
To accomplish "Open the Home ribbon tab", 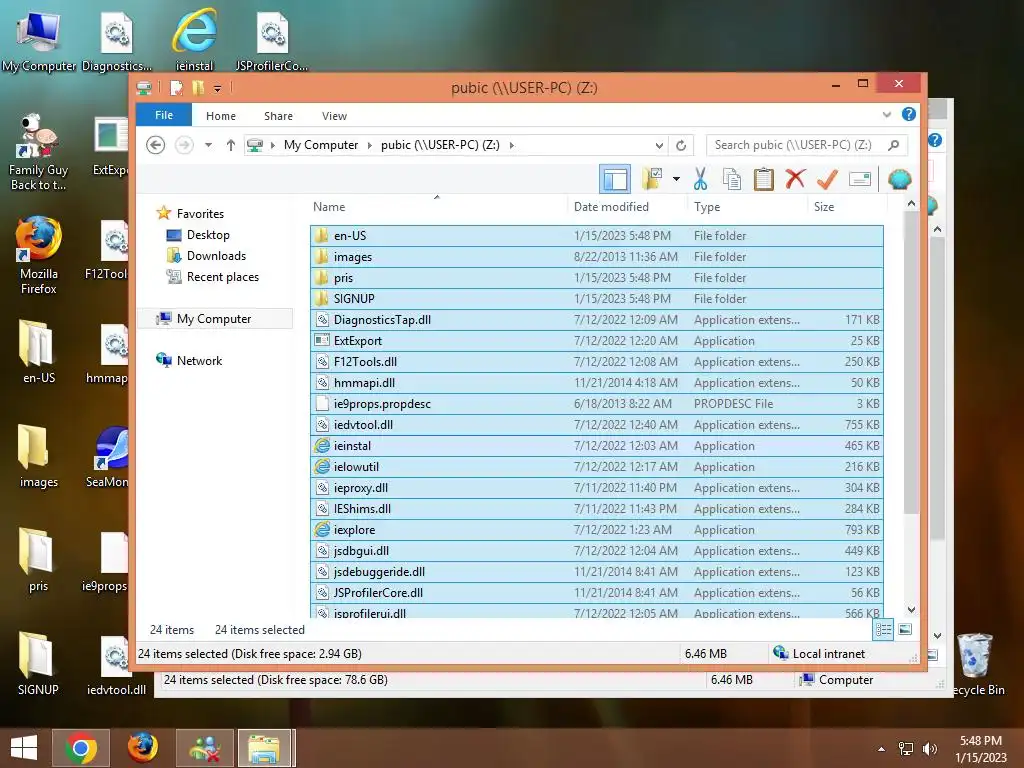I will click(221, 116).
